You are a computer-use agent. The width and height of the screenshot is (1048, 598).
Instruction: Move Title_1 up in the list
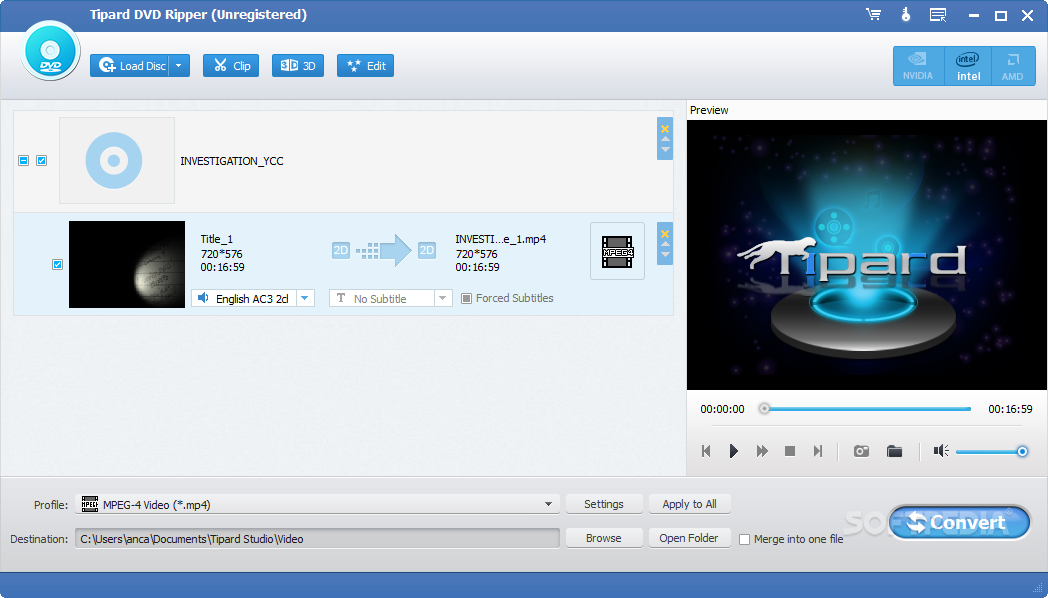[x=665, y=245]
